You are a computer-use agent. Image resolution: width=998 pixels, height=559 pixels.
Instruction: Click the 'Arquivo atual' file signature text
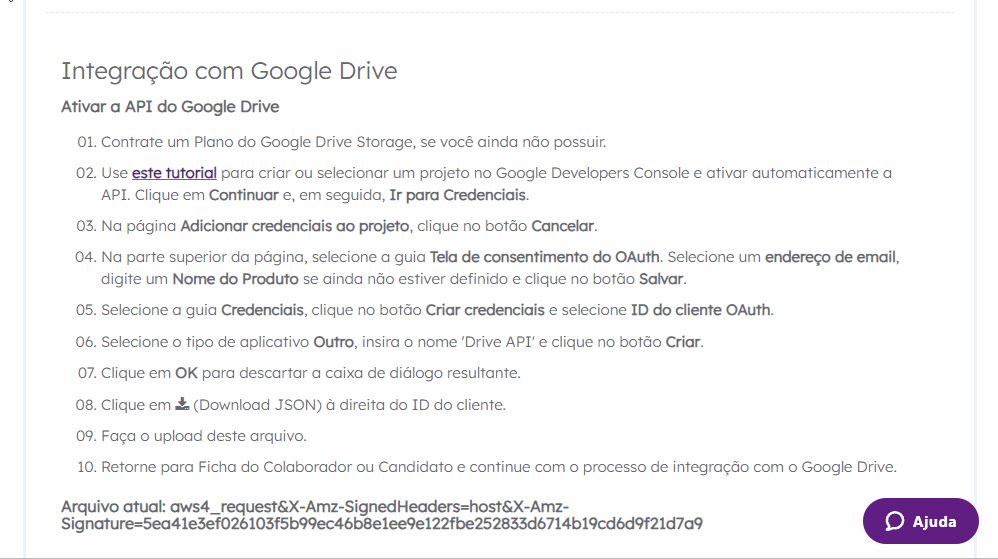[x=382, y=515]
